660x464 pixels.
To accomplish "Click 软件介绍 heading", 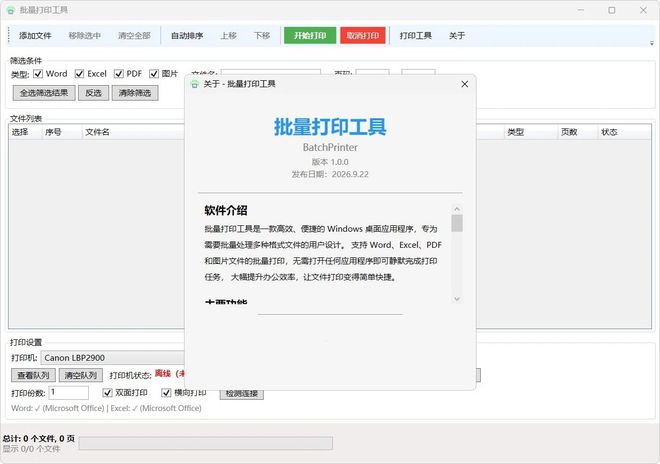I will 226,211.
